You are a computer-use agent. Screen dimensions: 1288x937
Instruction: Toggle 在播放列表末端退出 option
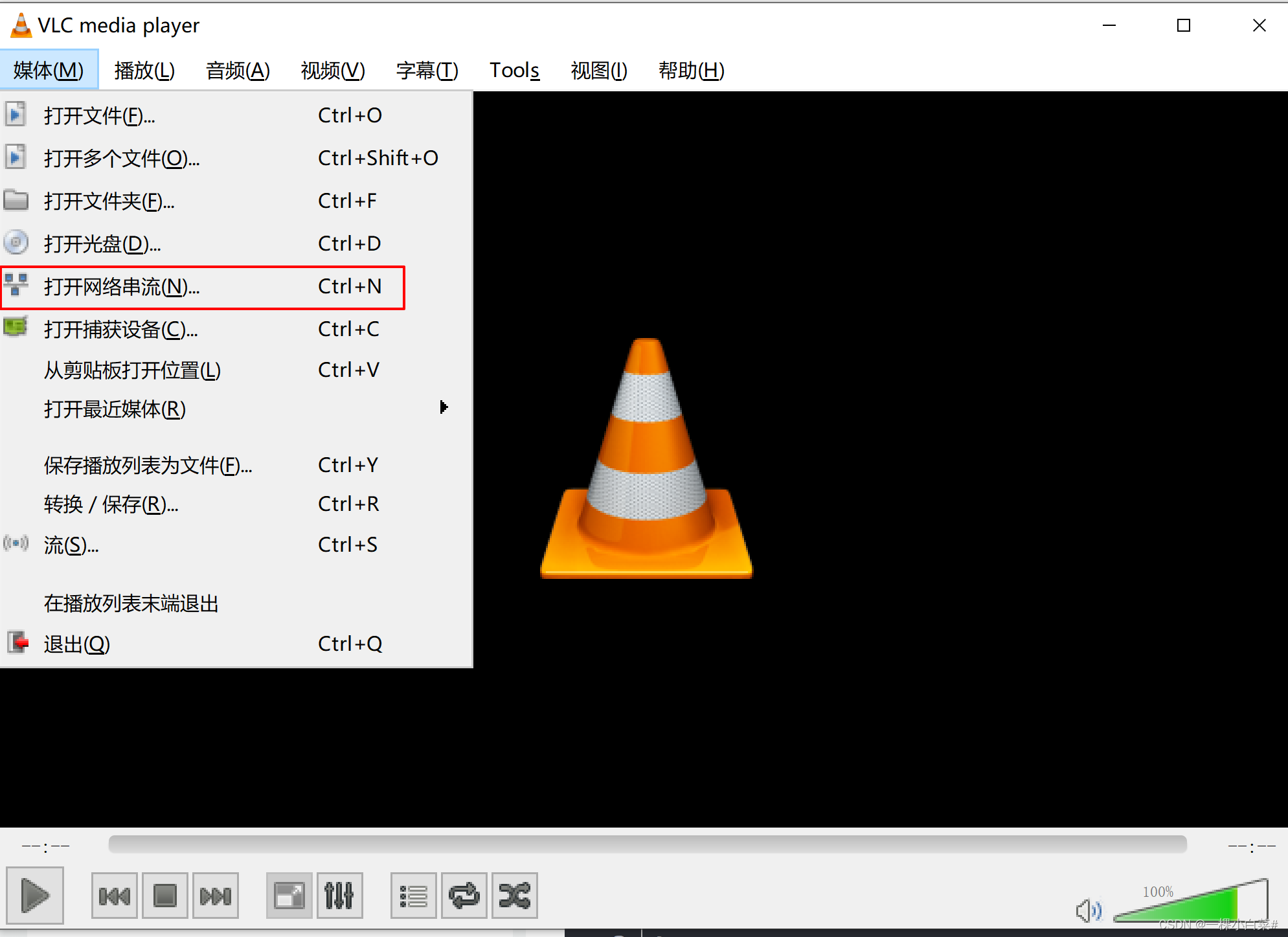pyautogui.click(x=236, y=603)
